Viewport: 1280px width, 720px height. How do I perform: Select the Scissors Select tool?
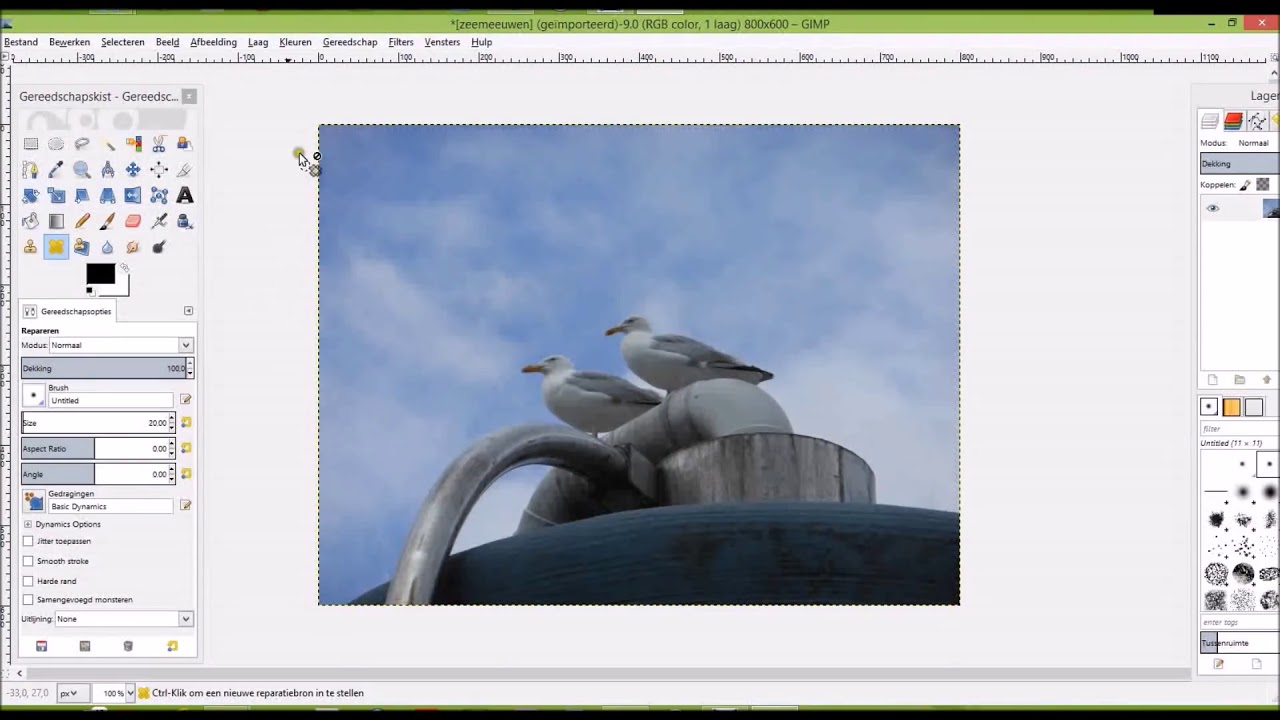159,144
